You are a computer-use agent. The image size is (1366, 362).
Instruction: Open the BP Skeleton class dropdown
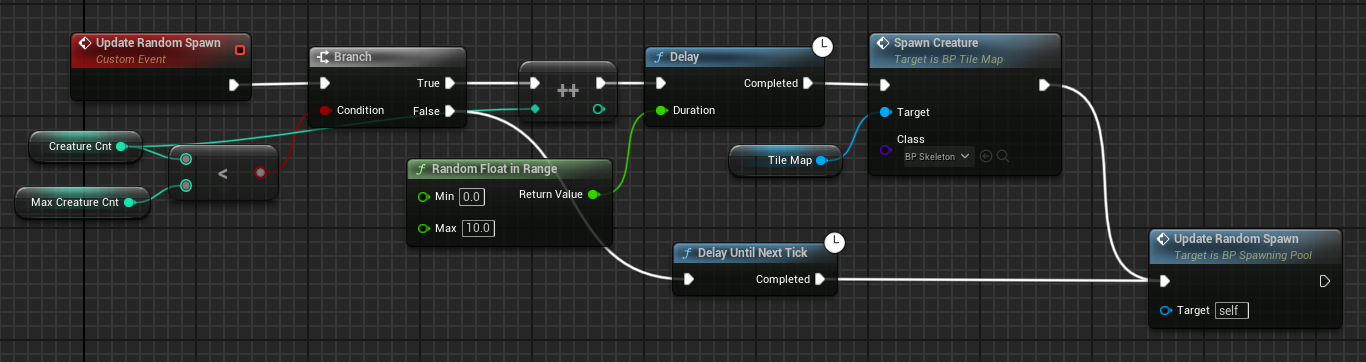[938, 156]
